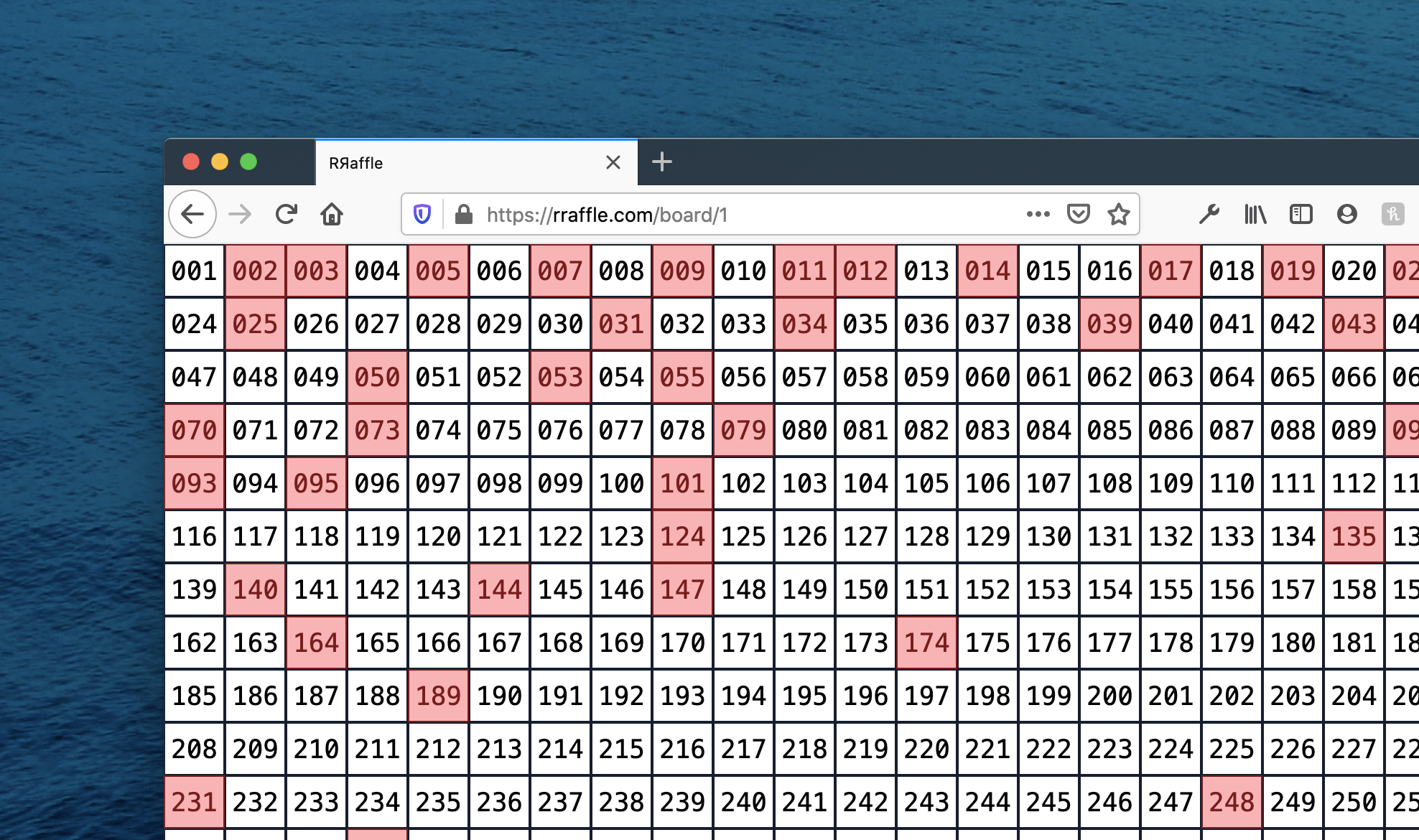Click the forward navigation arrow
The height and width of the screenshot is (840, 1419).
[x=241, y=214]
